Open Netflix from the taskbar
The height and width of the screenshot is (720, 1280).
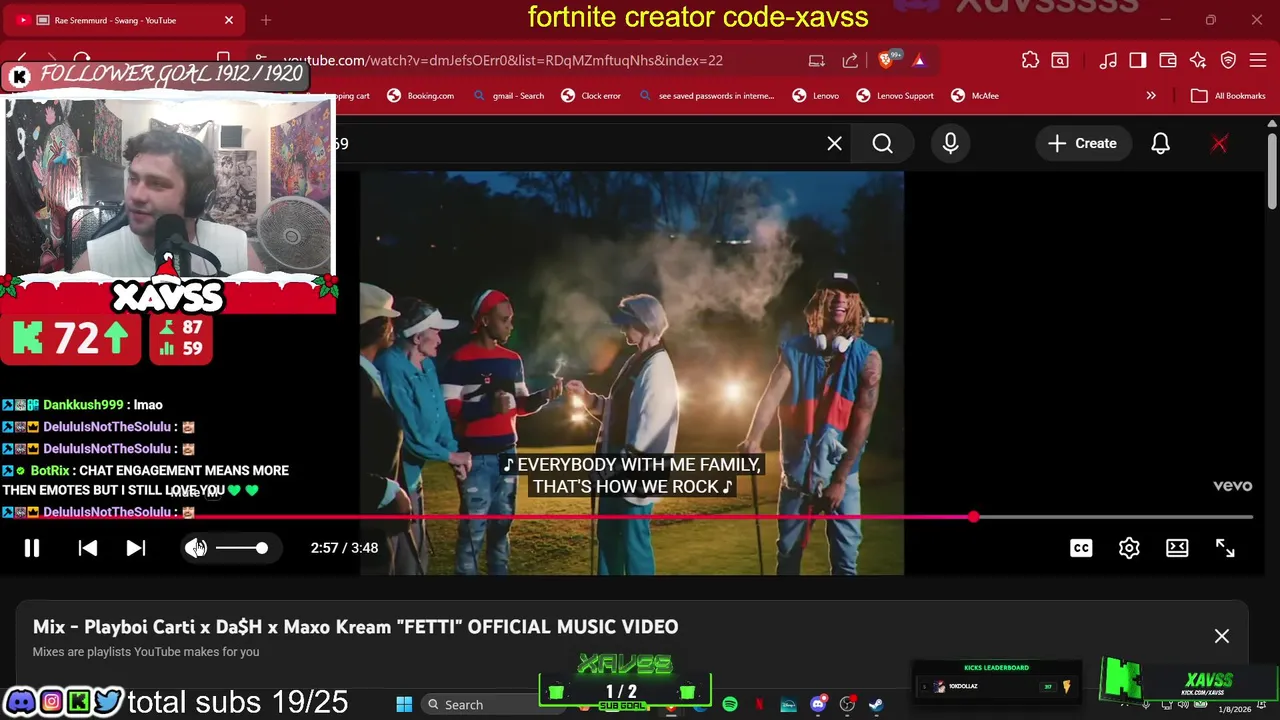click(759, 705)
